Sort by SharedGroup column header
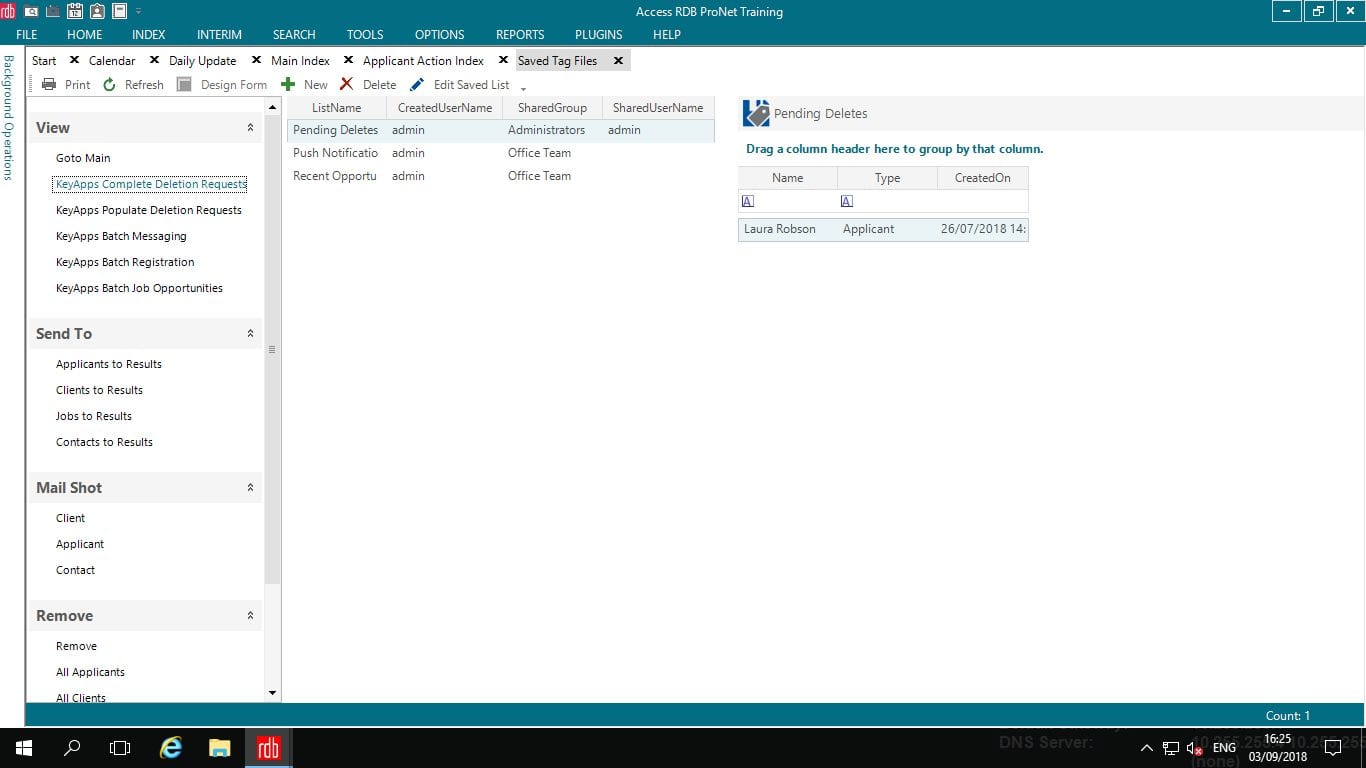The height and width of the screenshot is (768, 1366). click(552, 108)
